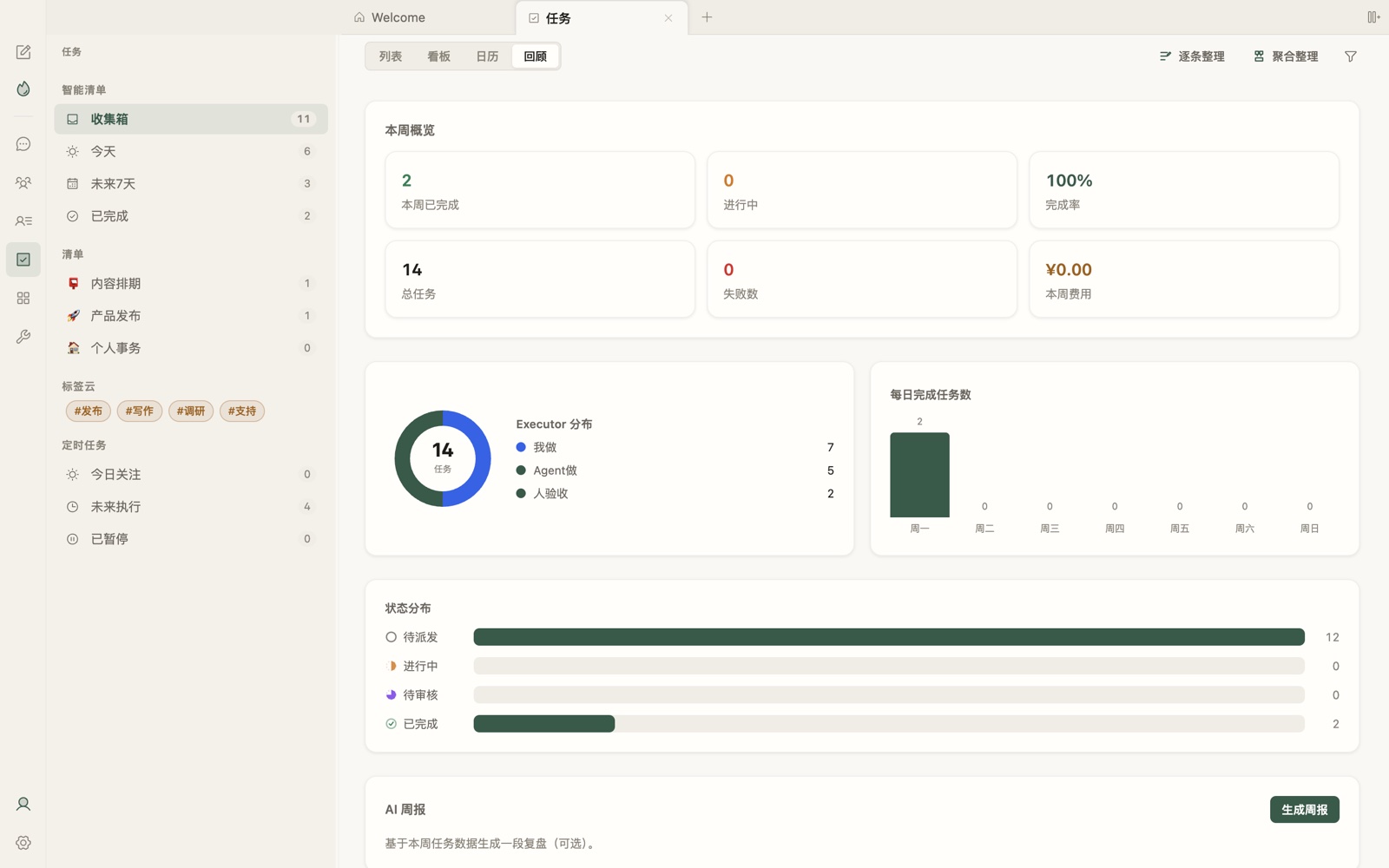Select the #写作 tag

[x=139, y=411]
